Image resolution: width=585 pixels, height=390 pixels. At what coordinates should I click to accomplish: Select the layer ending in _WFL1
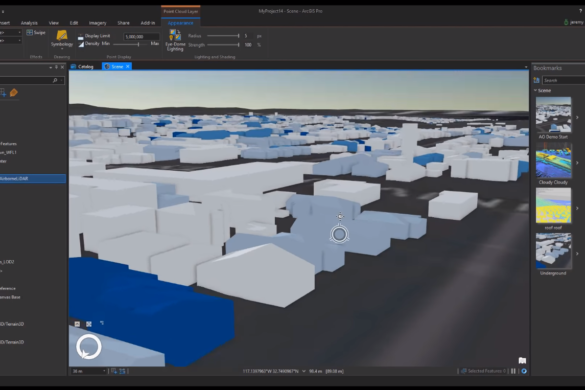tap(9, 152)
